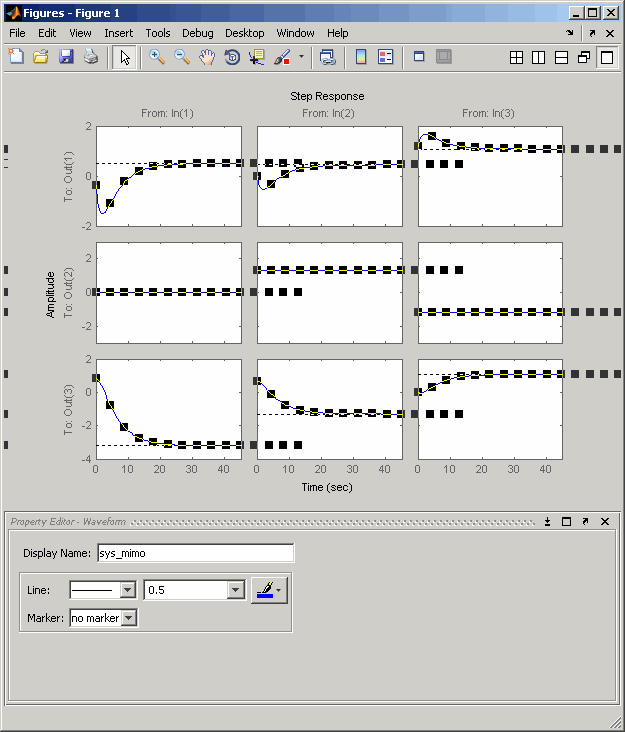Click the line color picker button
The image size is (625, 732).
[x=265, y=590]
